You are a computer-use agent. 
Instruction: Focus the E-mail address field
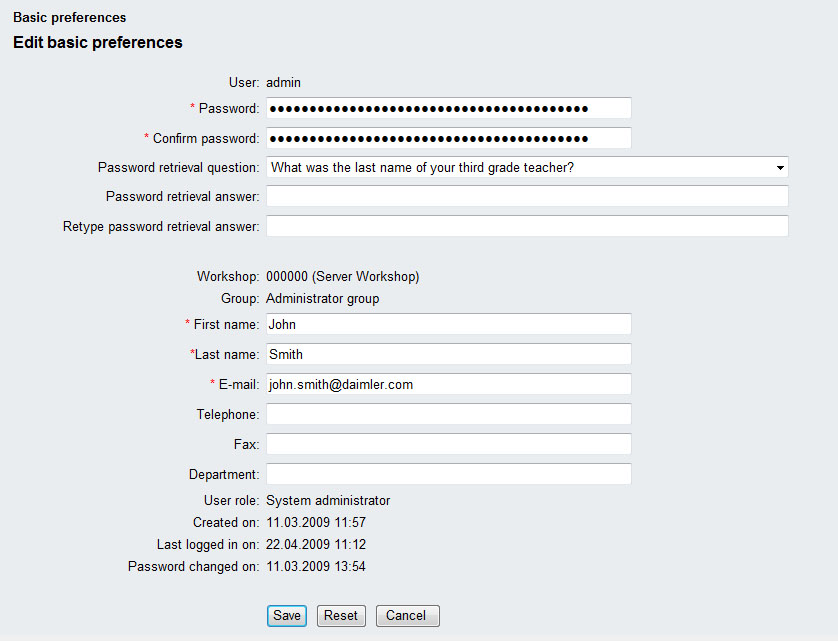448,384
